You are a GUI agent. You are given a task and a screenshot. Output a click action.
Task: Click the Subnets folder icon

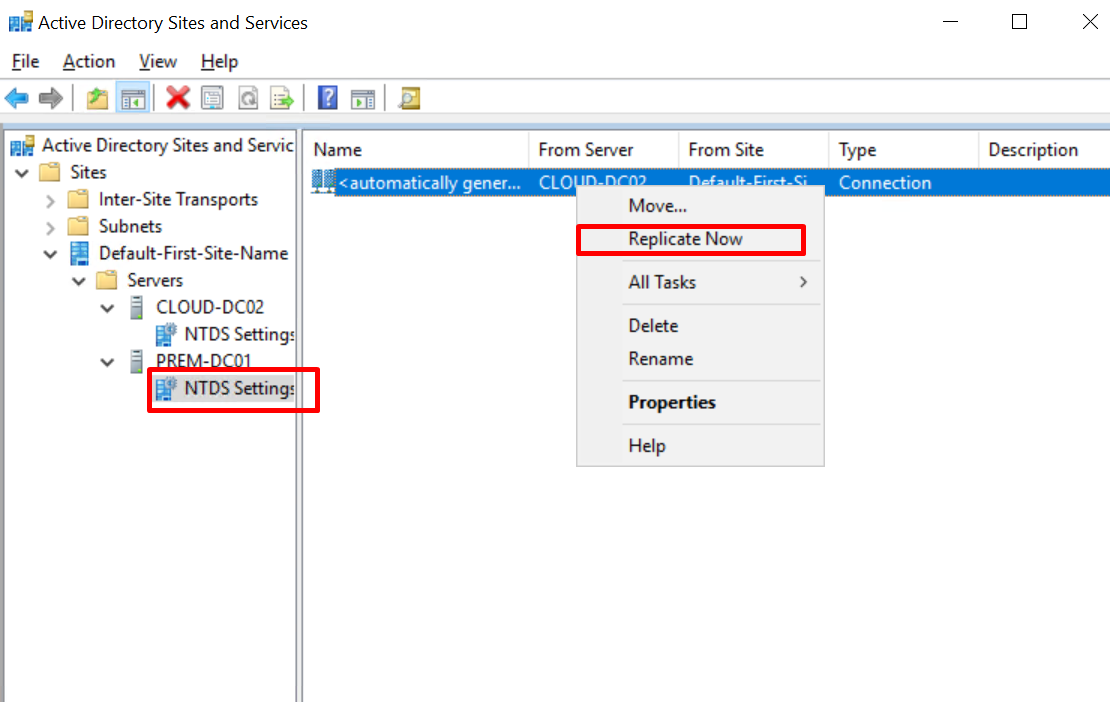pos(78,226)
